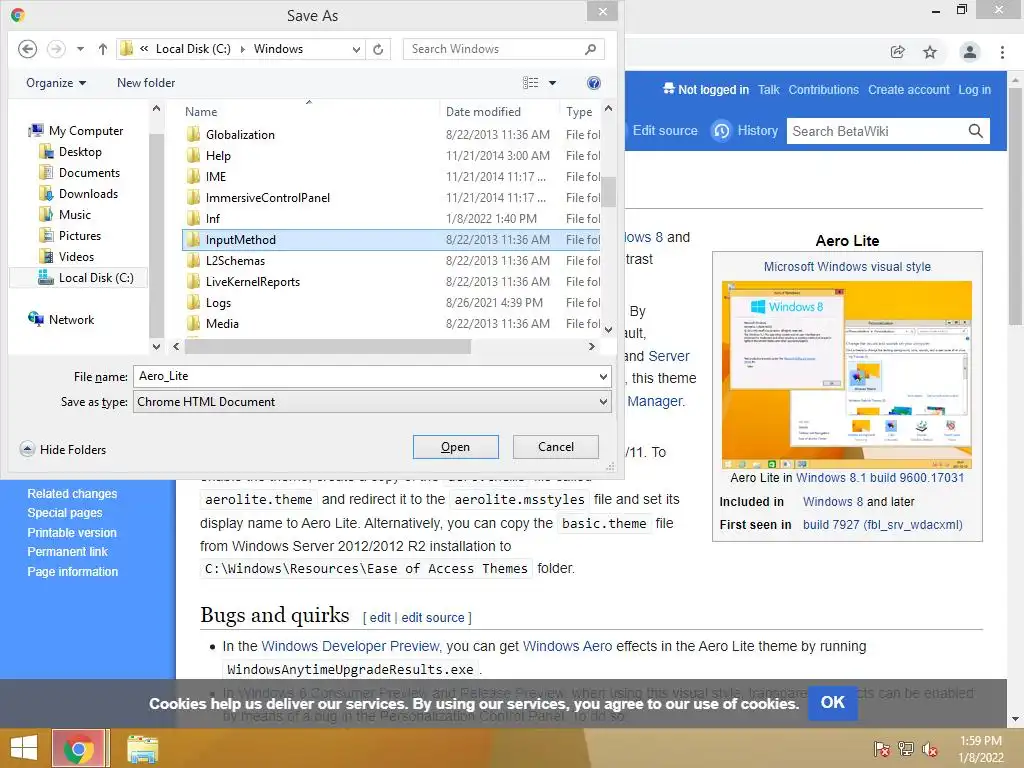
Task: Open view options dropdown arrow
Action: click(x=552, y=83)
